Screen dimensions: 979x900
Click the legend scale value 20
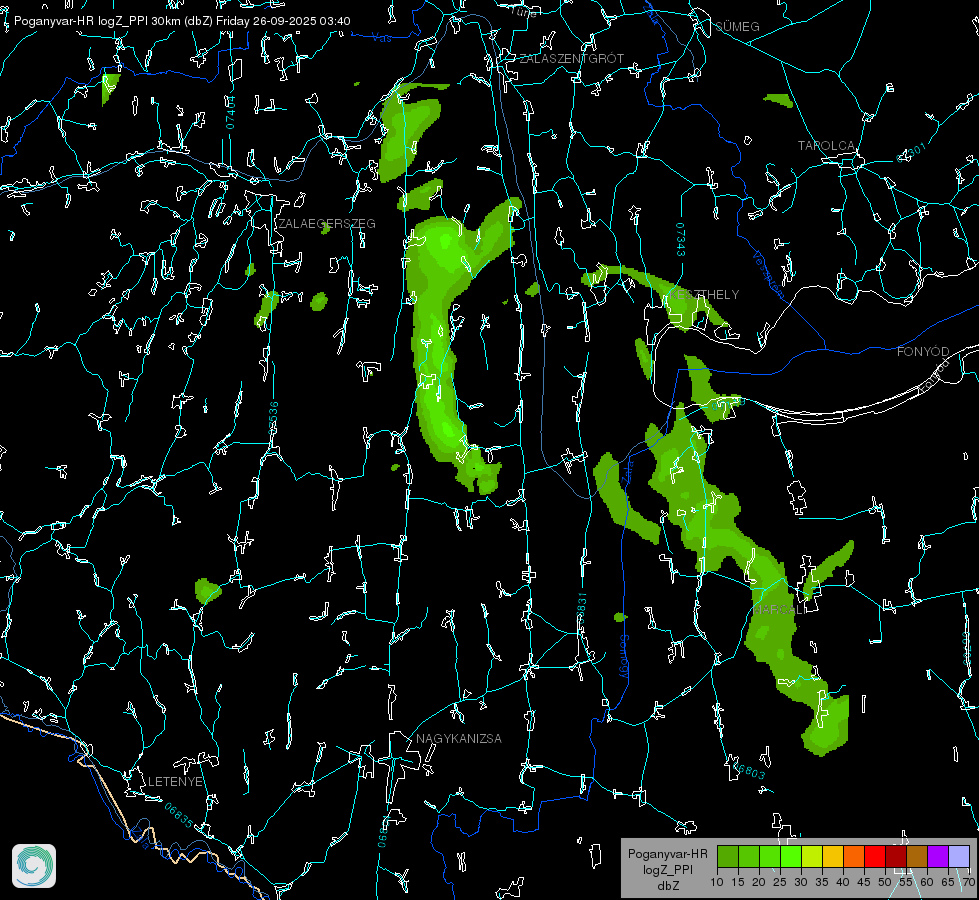(x=759, y=882)
